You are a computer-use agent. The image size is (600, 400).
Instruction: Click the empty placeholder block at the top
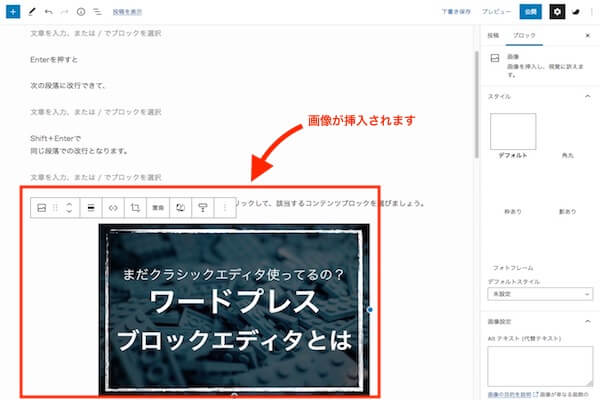tap(96, 33)
